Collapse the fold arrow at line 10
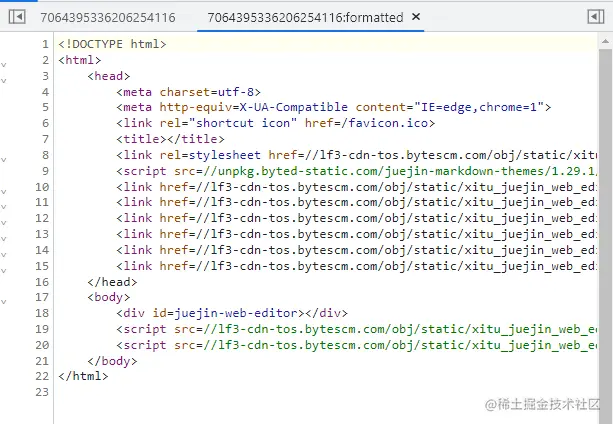 (4, 191)
